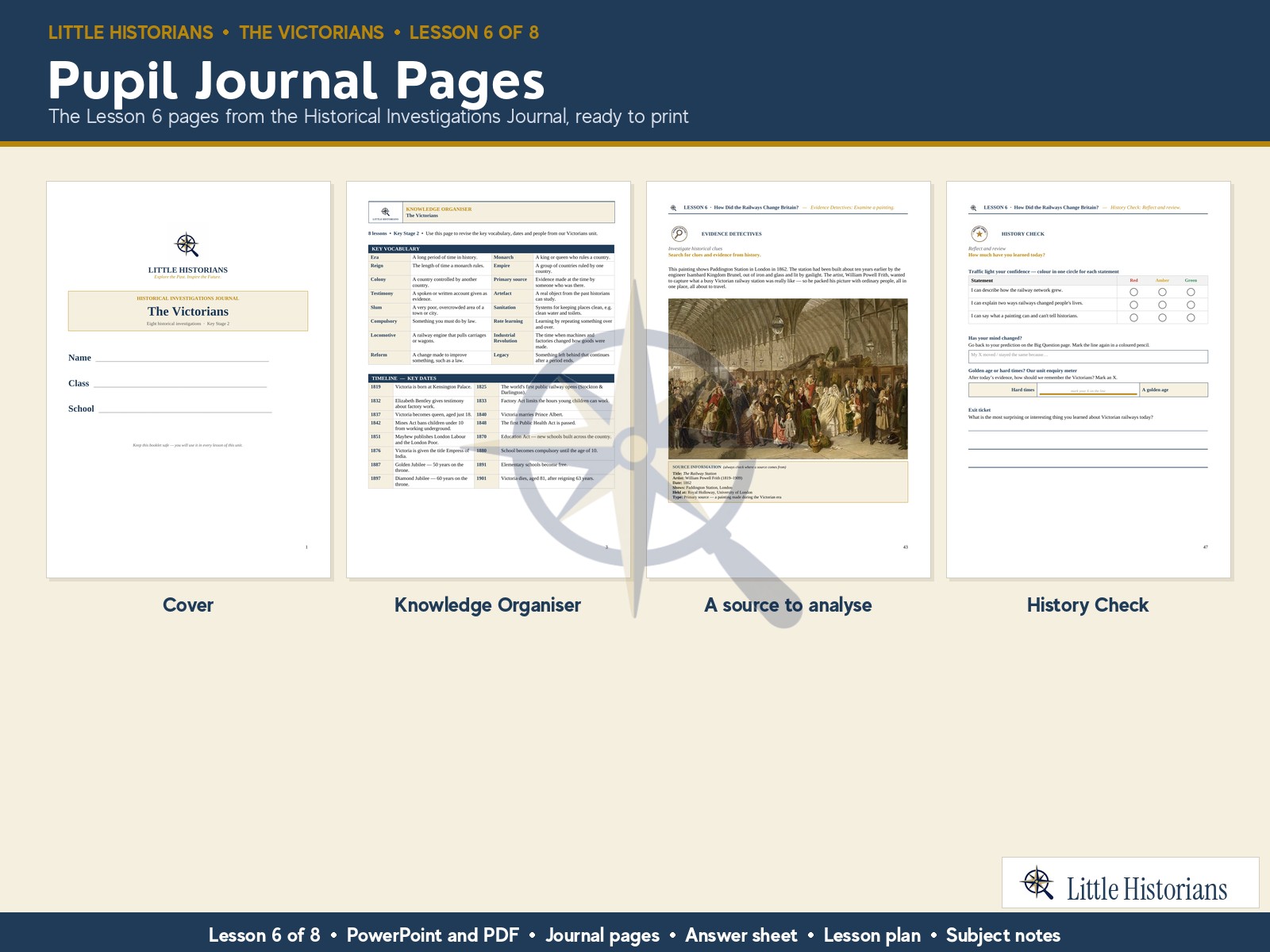Select Green circle for painting statement
The height and width of the screenshot is (952, 1270).
(x=1191, y=317)
